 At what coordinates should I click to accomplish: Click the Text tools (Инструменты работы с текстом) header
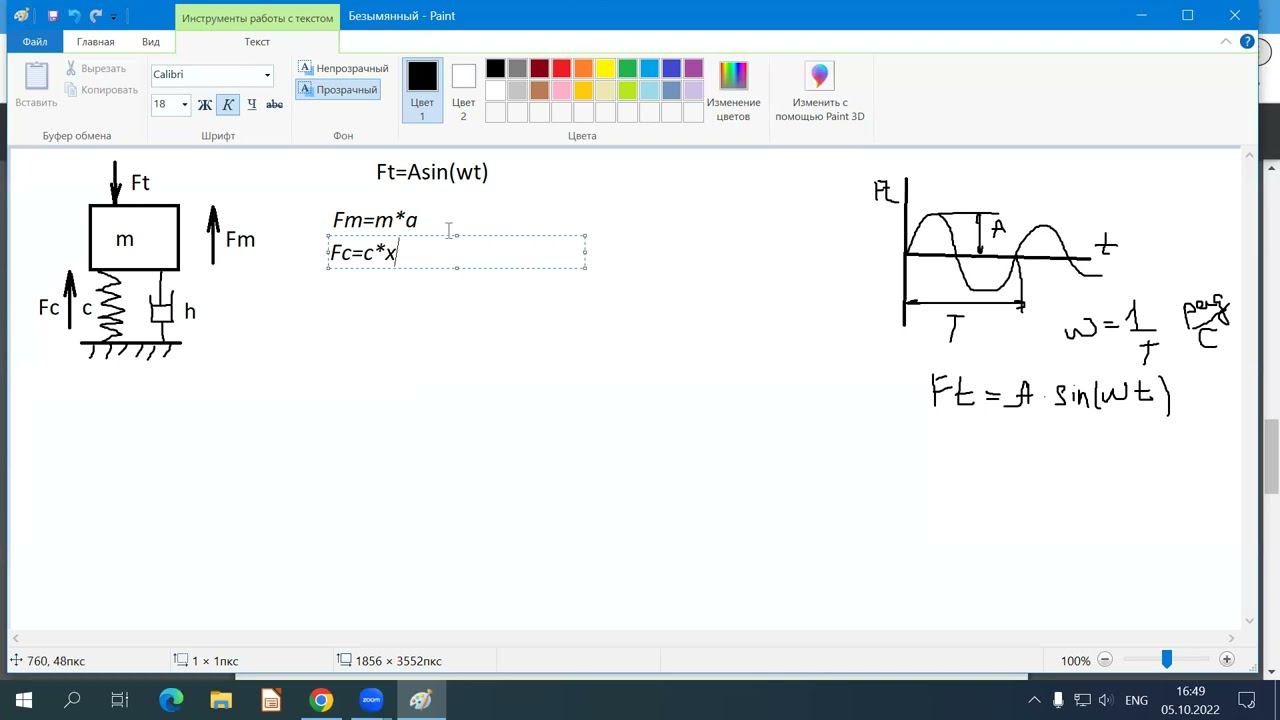257,17
